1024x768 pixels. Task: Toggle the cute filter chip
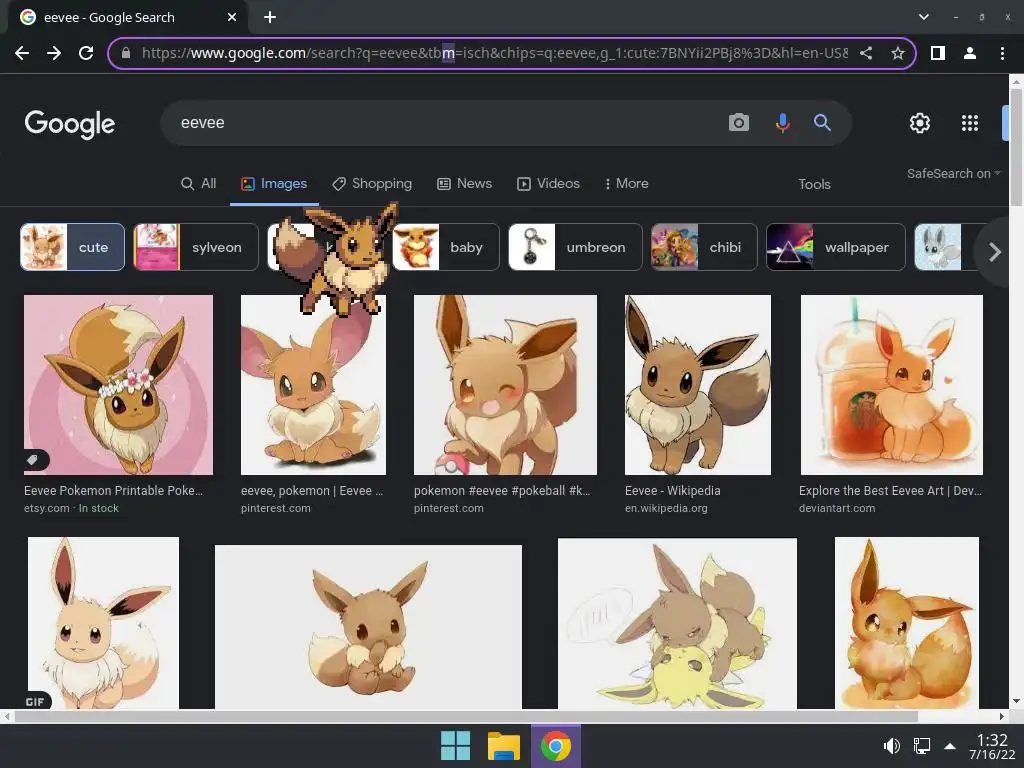(72, 247)
